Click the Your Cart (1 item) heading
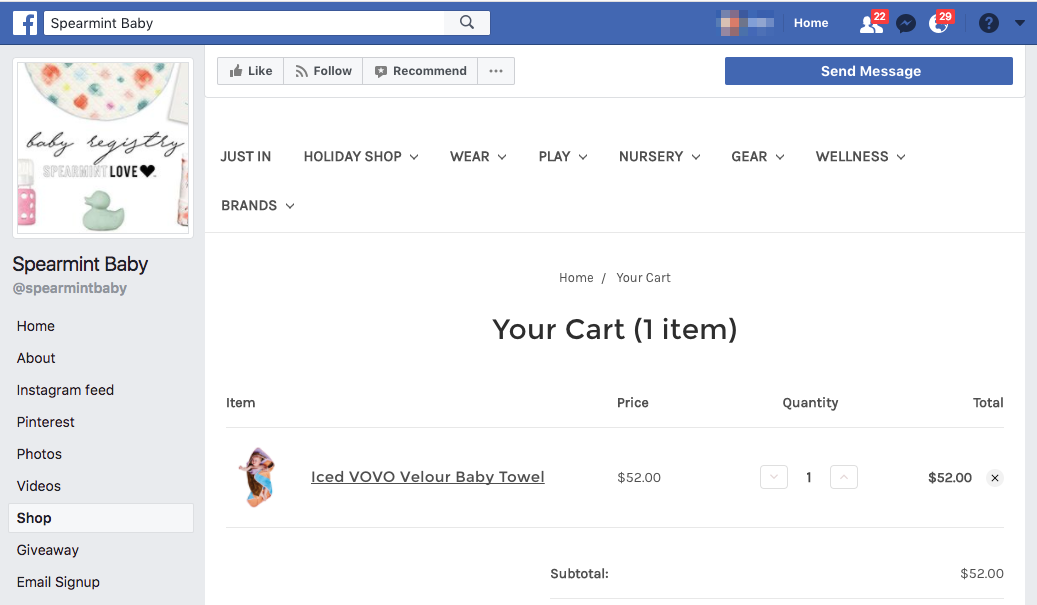The image size is (1037, 605). point(614,329)
